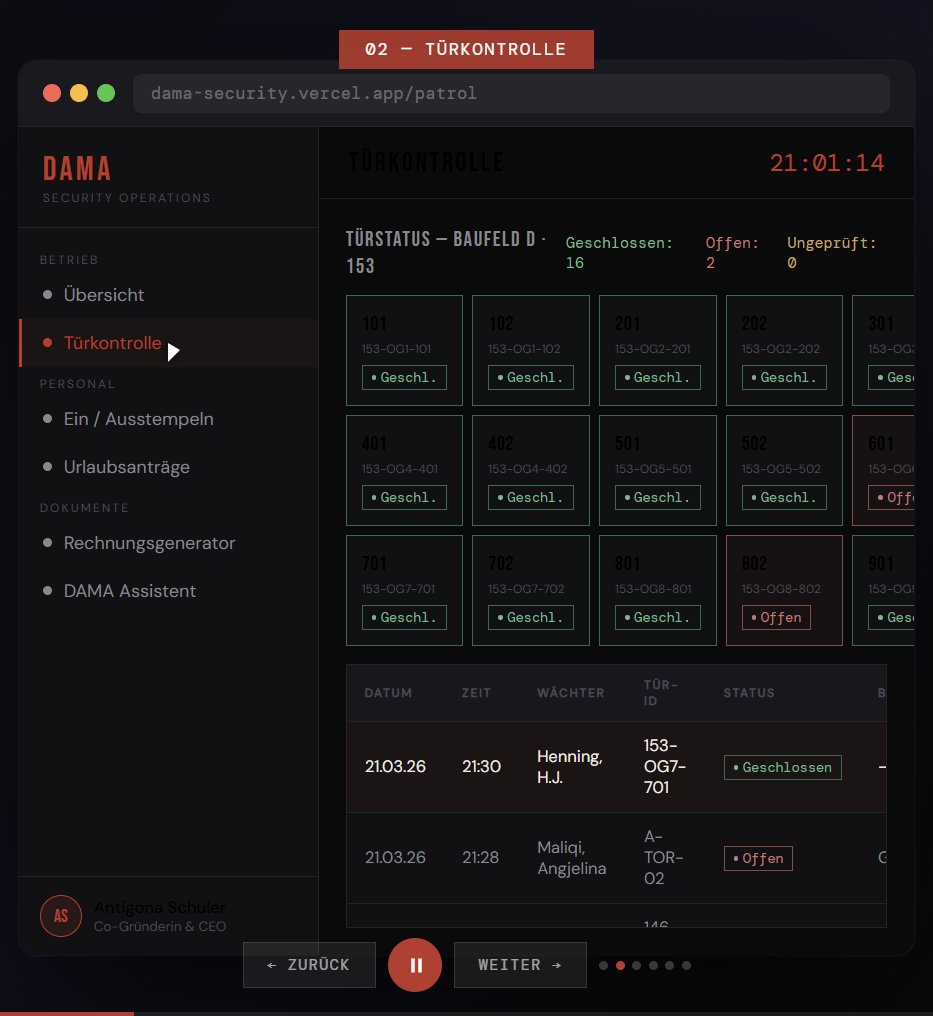This screenshot has width=933, height=1016.
Task: Click the DAMA logo
Action: click(x=77, y=169)
